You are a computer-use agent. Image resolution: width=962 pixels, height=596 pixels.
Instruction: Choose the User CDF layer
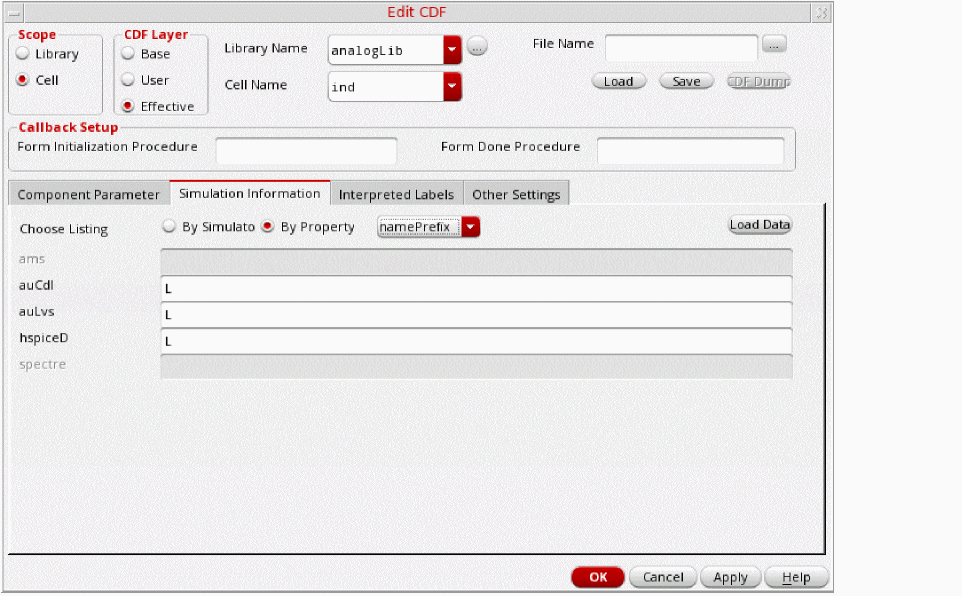tap(128, 80)
